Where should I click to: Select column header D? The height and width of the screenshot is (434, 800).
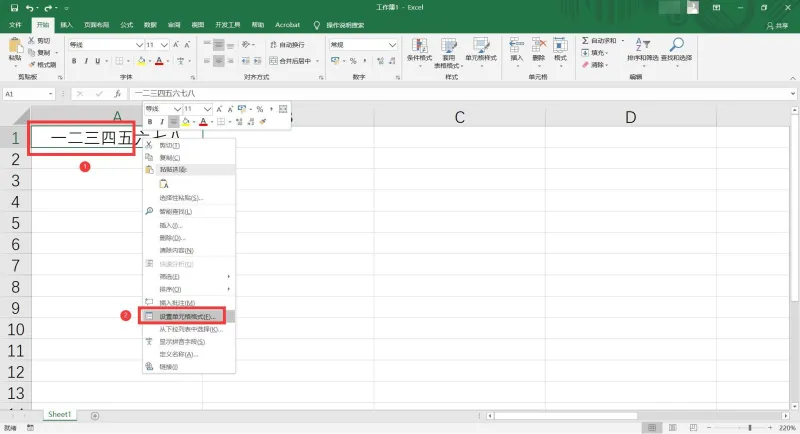tap(631, 117)
